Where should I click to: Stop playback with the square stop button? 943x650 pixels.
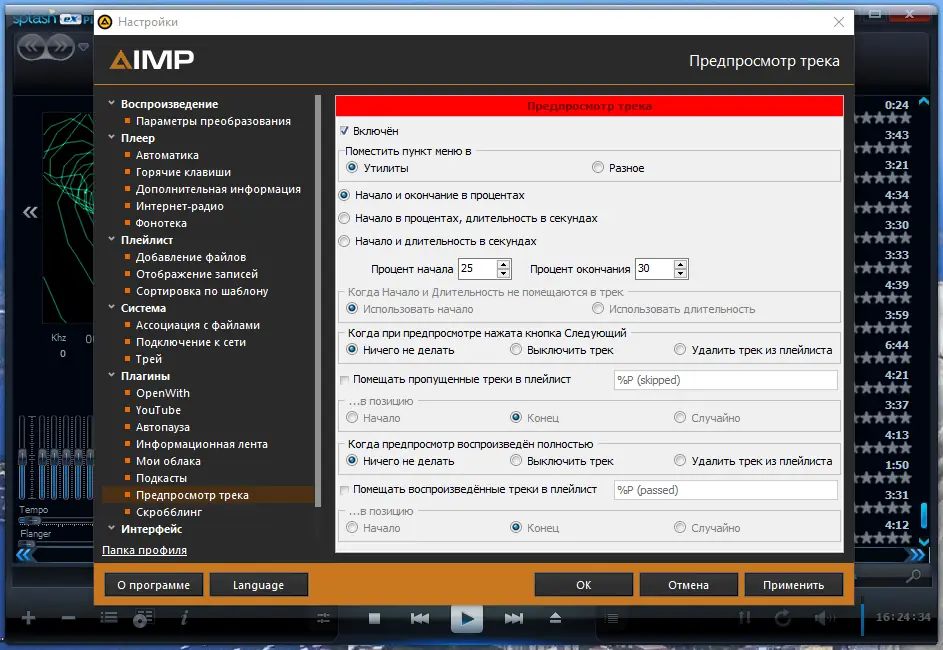[374, 618]
